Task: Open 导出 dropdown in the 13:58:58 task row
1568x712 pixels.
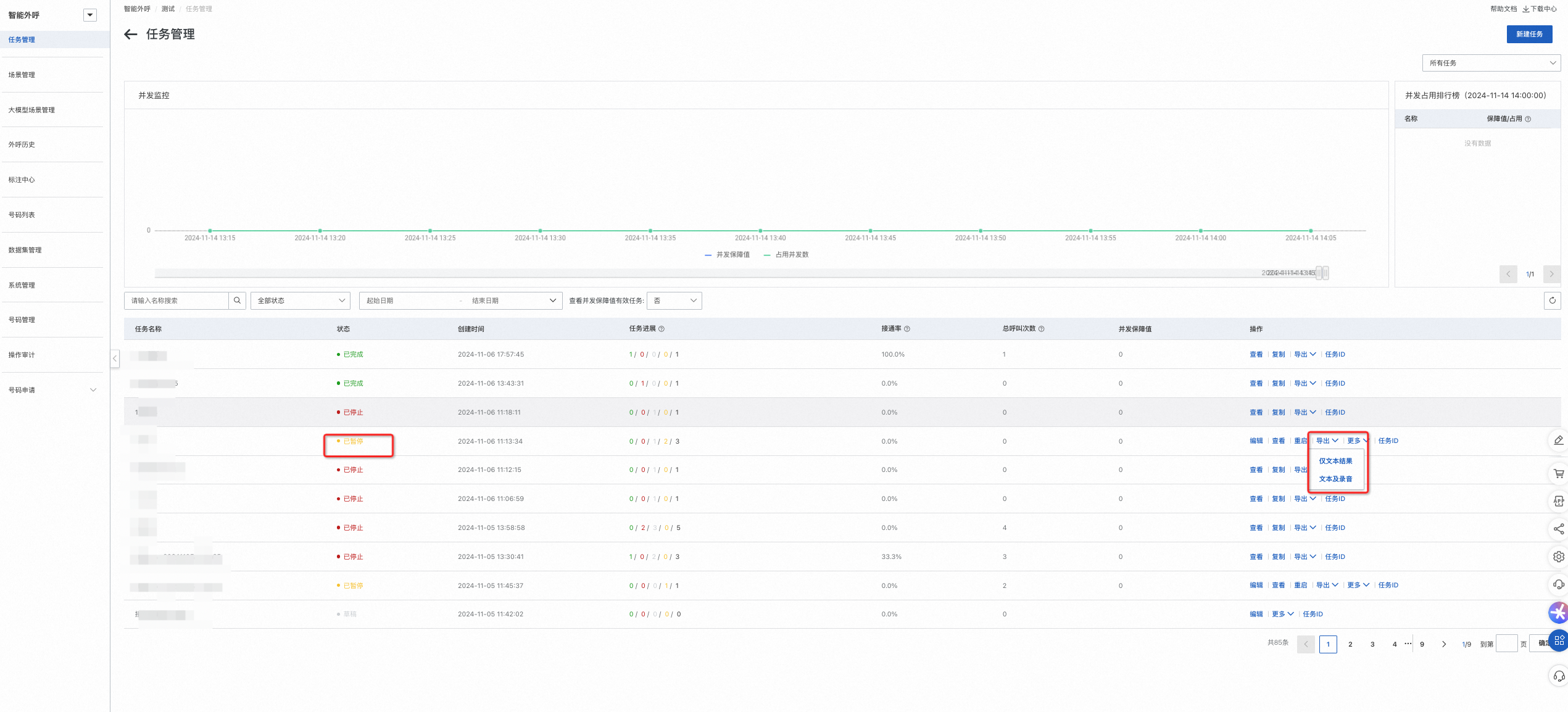Action: (1305, 528)
